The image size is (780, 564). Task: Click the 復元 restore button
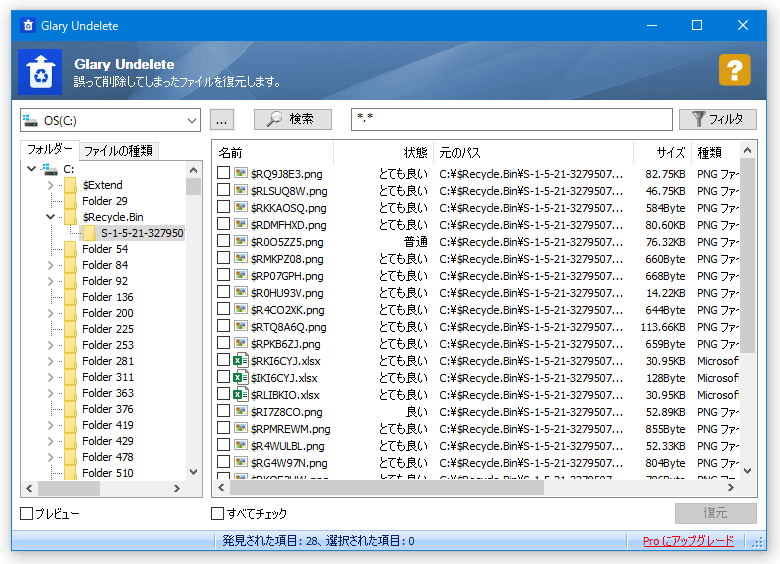click(x=715, y=513)
